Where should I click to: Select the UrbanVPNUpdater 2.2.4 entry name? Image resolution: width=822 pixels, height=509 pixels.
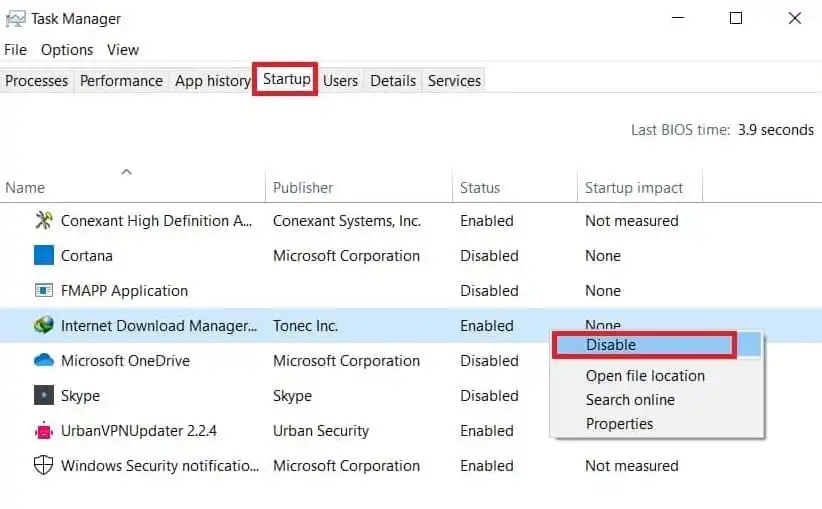click(139, 431)
